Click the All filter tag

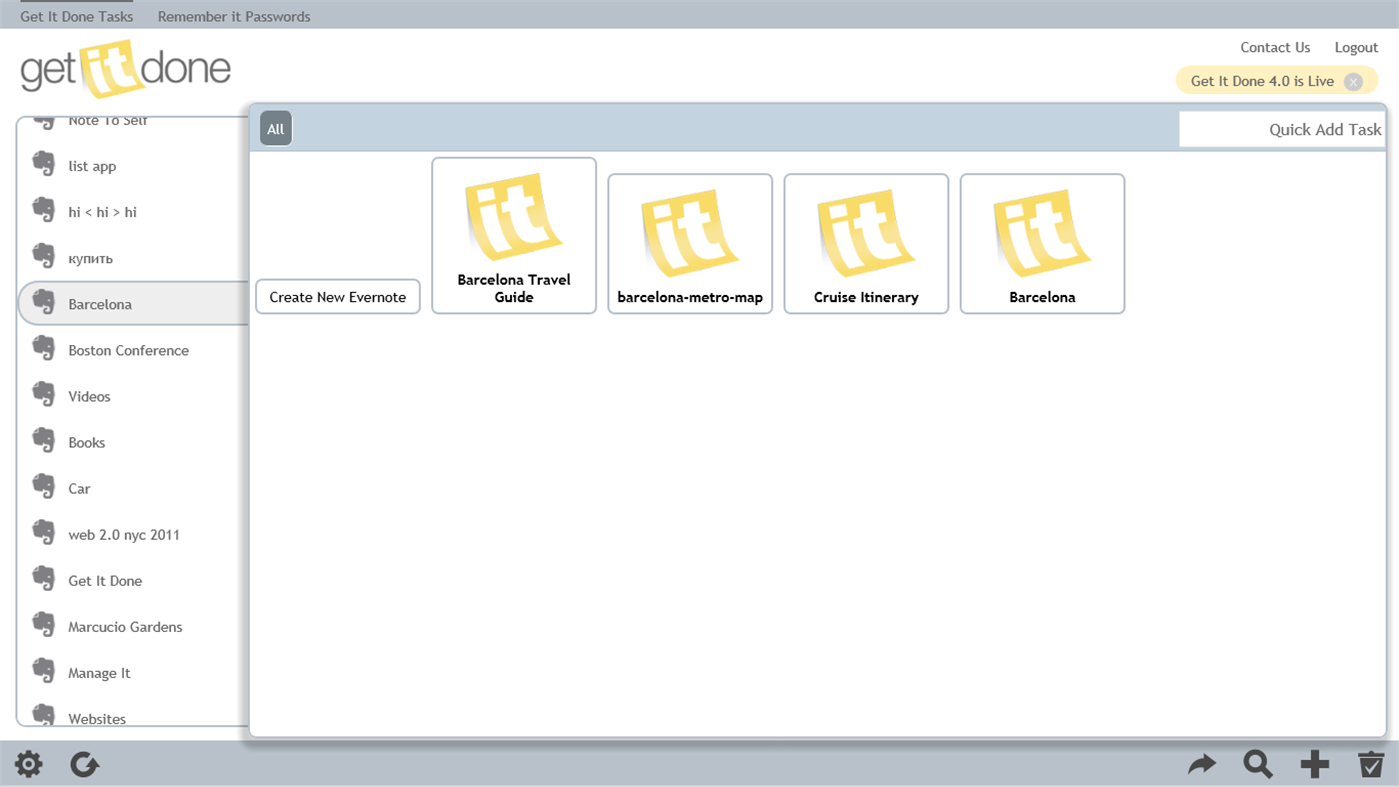click(275, 128)
